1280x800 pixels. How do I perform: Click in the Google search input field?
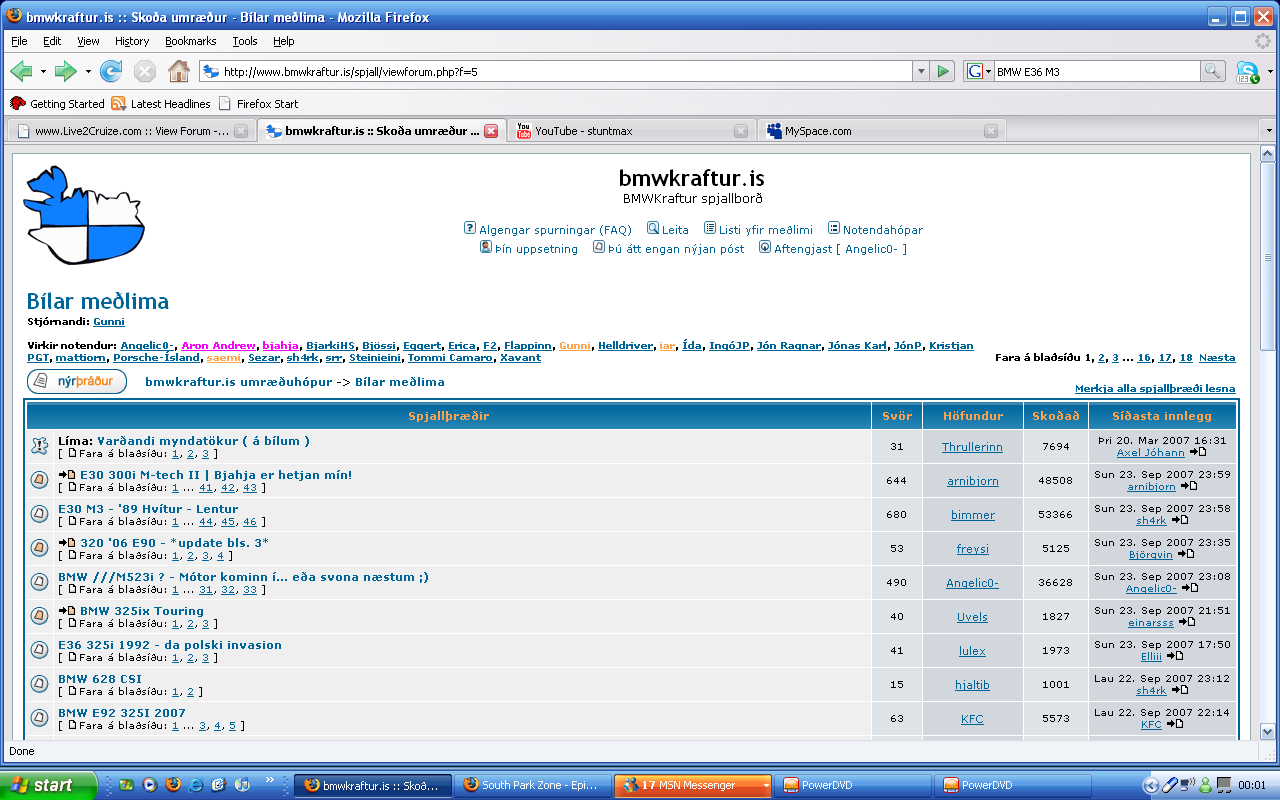(x=1095, y=71)
